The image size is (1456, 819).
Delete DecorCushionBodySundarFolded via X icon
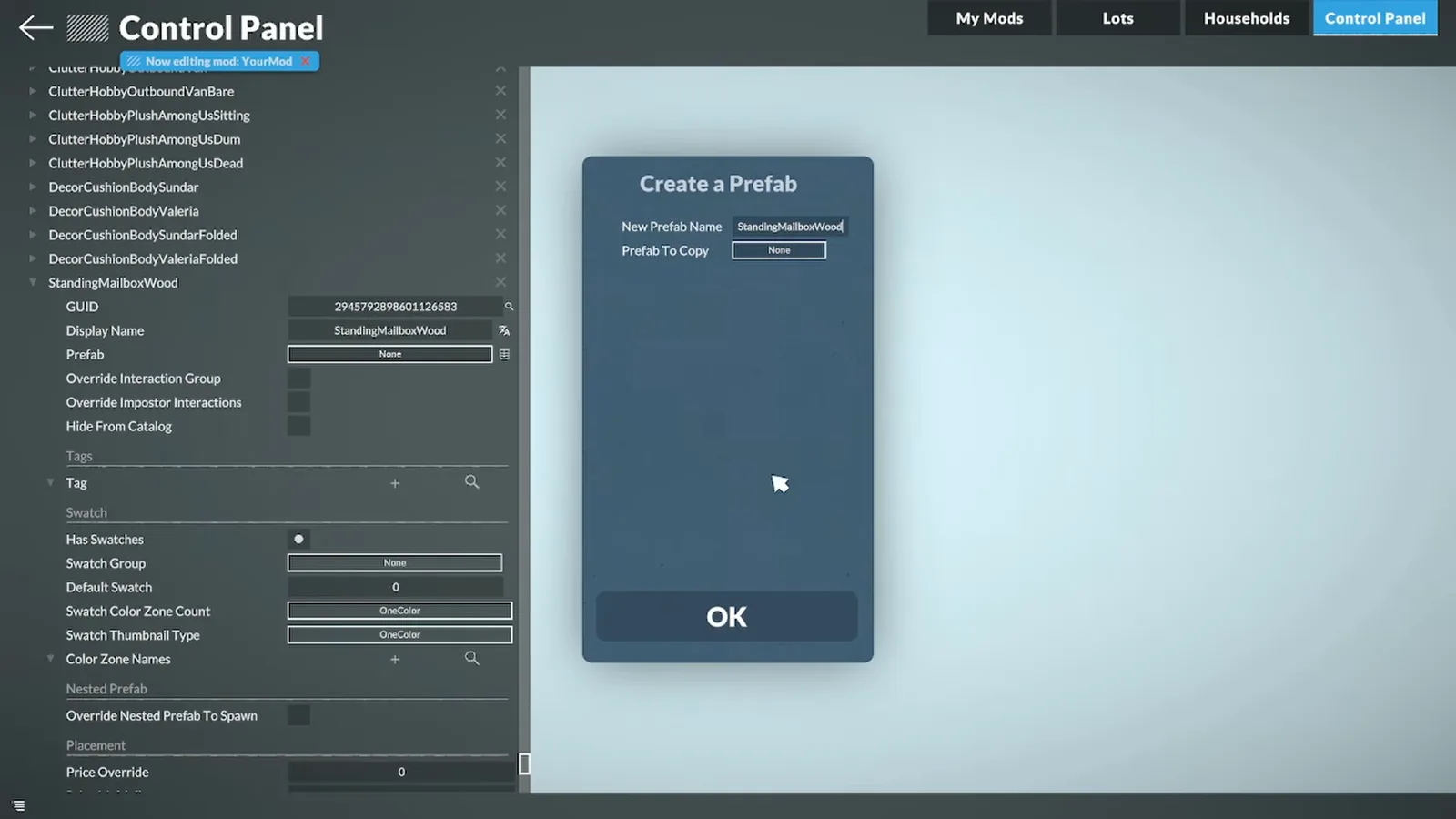(500, 234)
